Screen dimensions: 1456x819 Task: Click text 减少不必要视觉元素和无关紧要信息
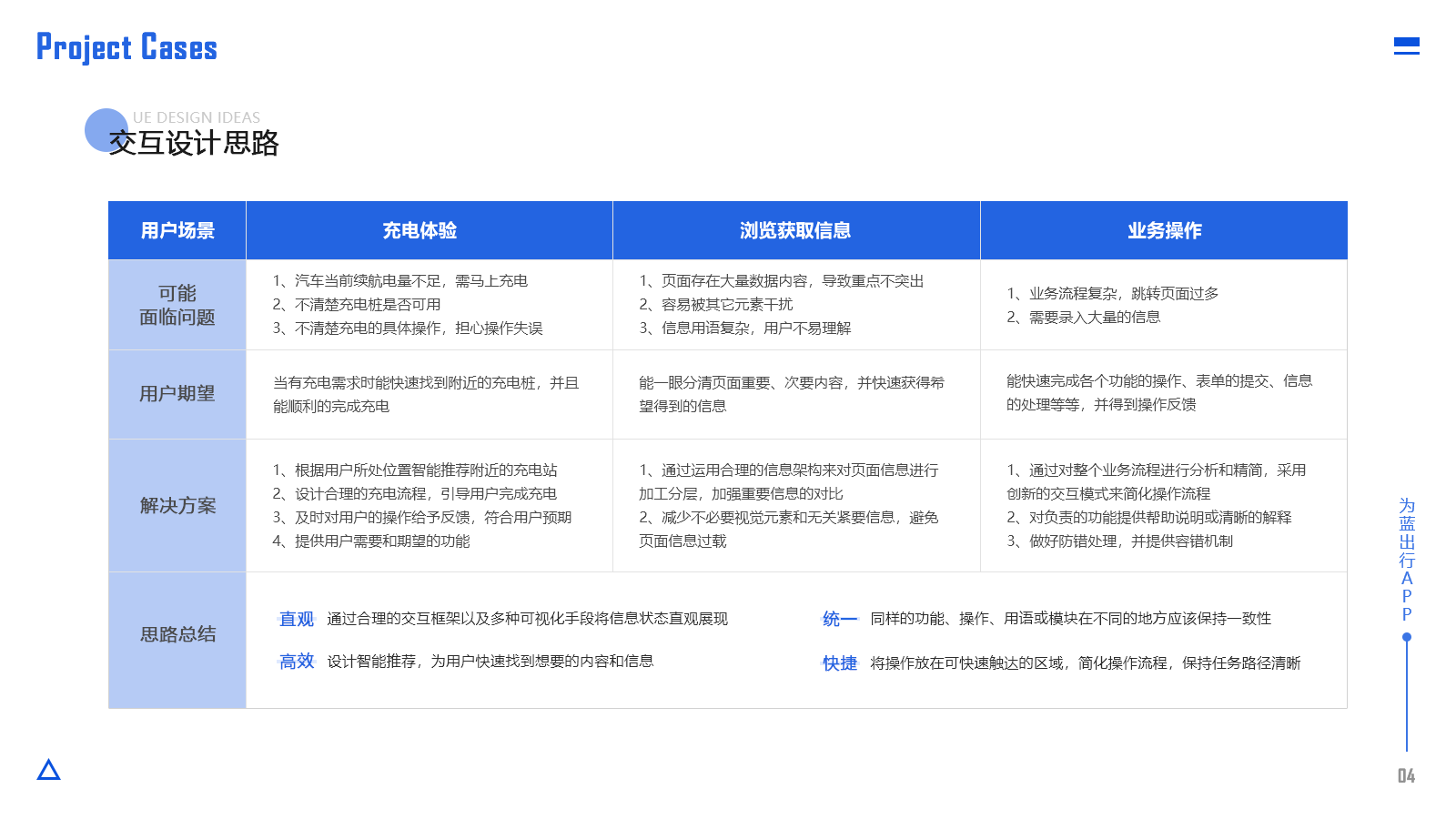(778, 518)
